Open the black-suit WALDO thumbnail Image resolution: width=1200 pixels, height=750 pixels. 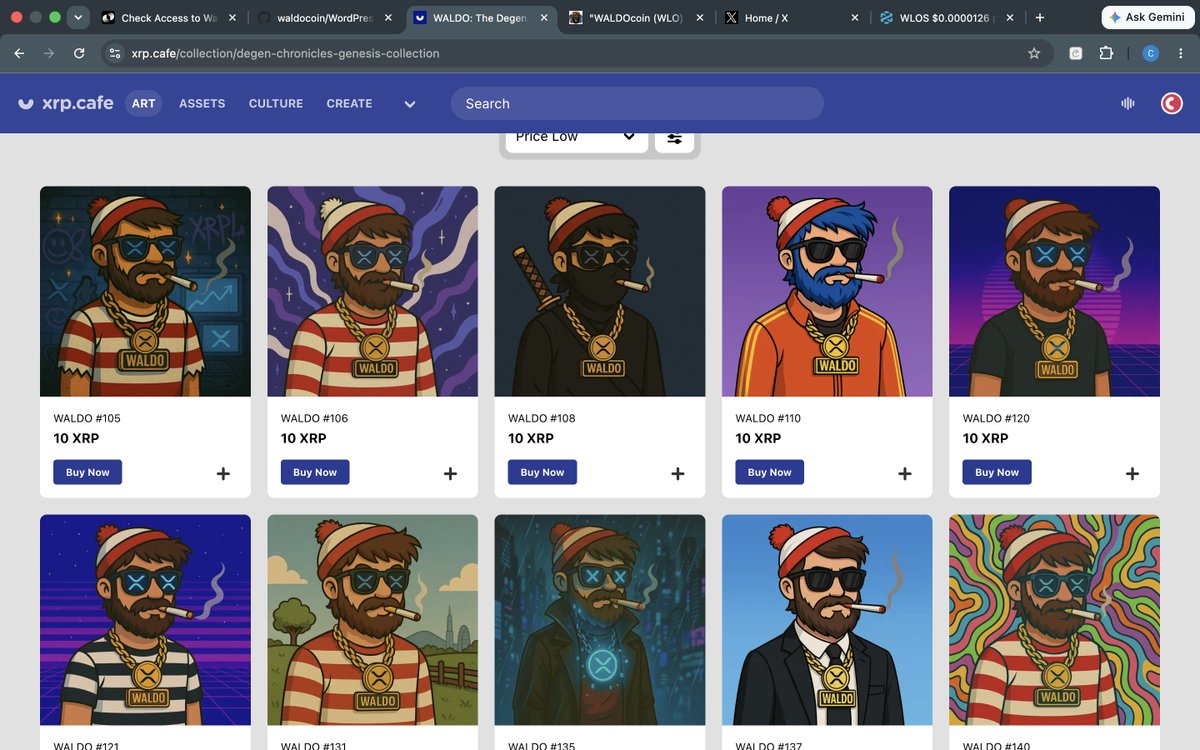(827, 620)
